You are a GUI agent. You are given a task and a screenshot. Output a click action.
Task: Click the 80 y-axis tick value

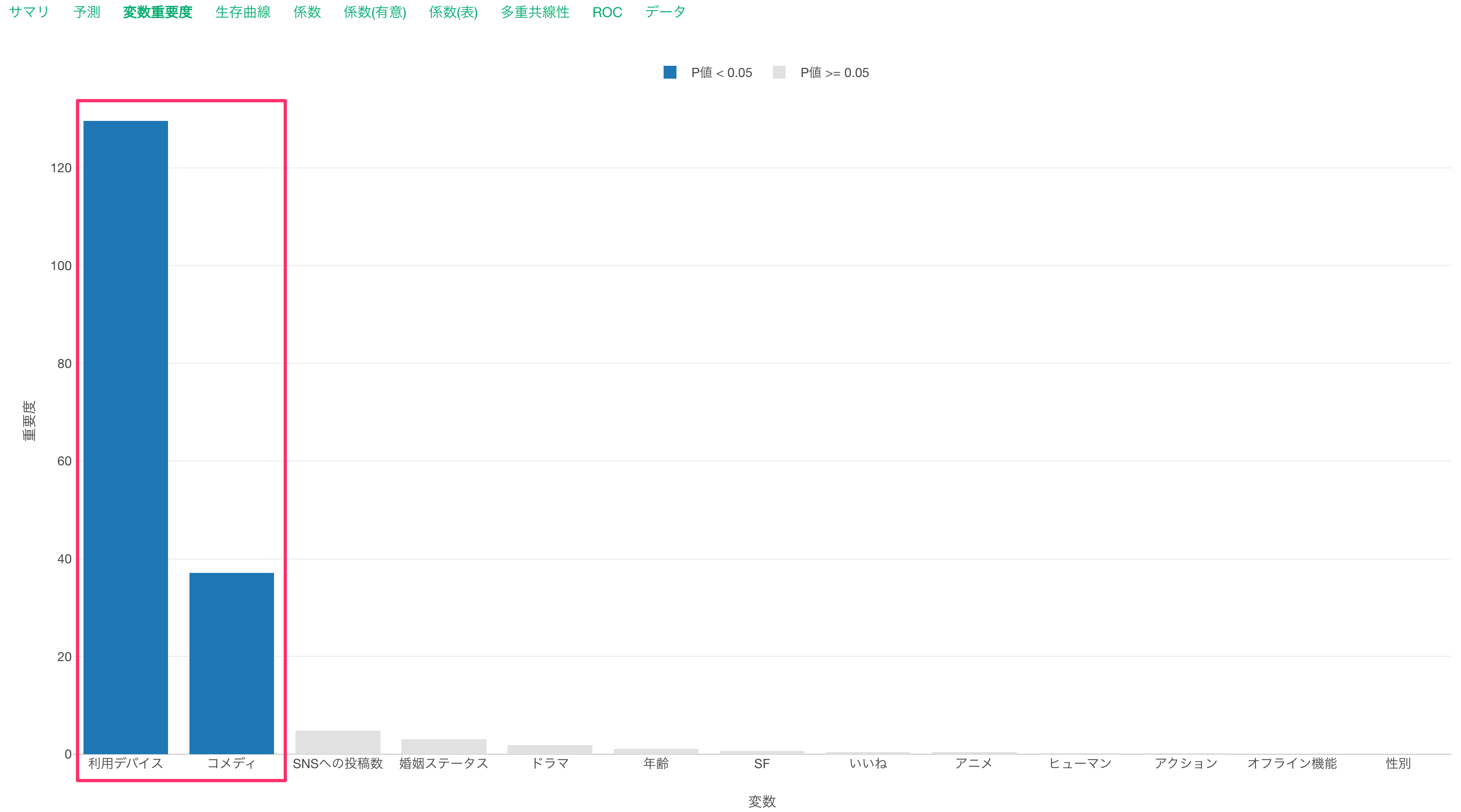pos(65,363)
